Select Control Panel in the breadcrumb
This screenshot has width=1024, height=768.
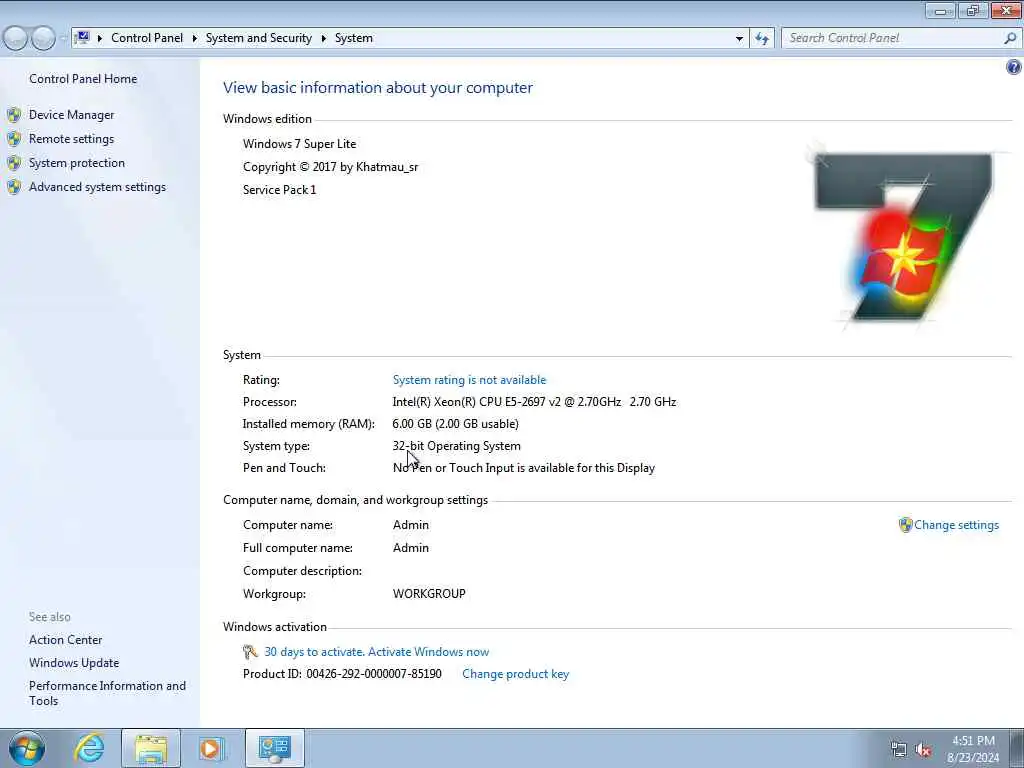pos(147,38)
